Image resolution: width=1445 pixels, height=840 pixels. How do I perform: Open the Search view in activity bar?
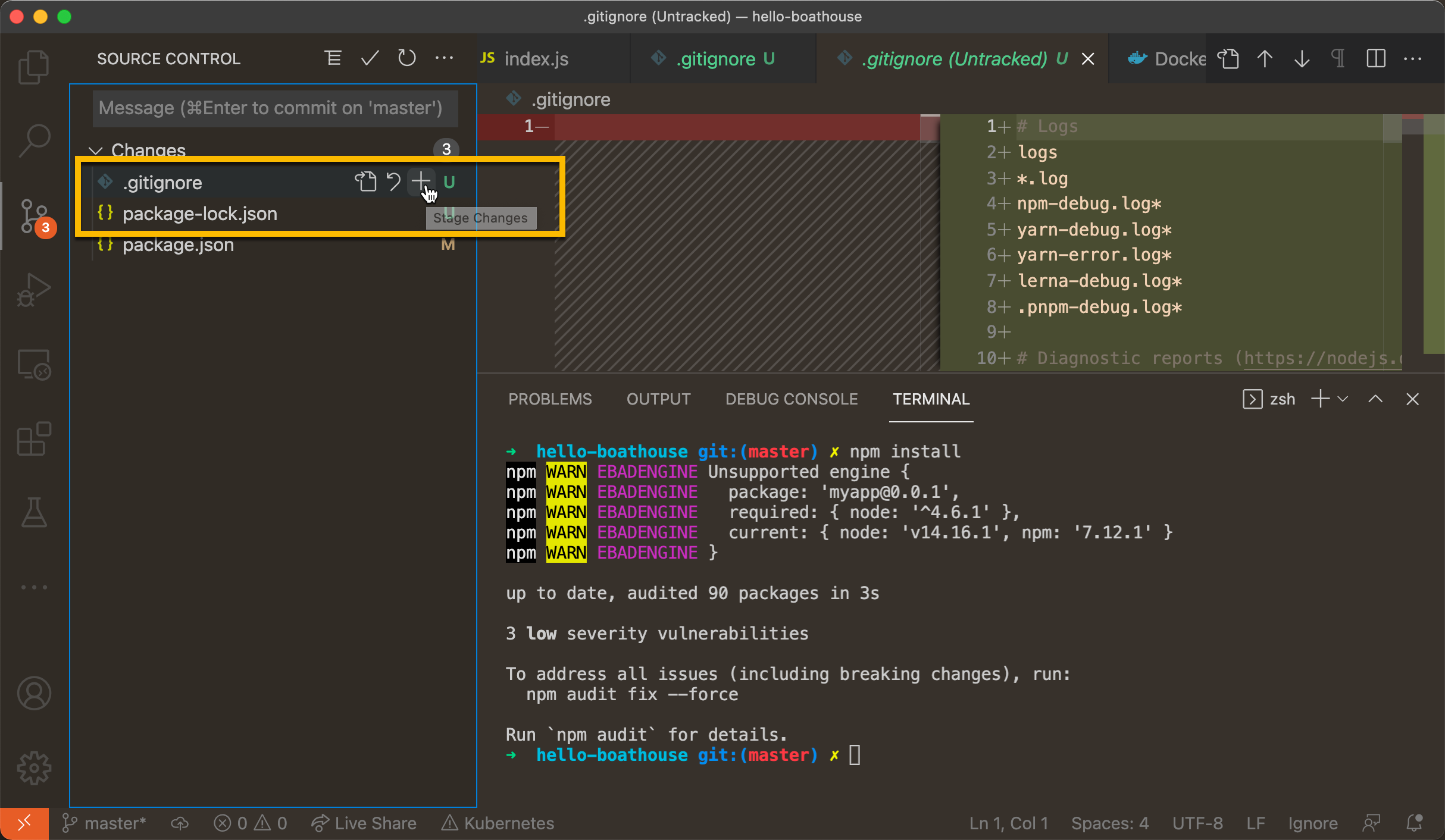(34, 140)
